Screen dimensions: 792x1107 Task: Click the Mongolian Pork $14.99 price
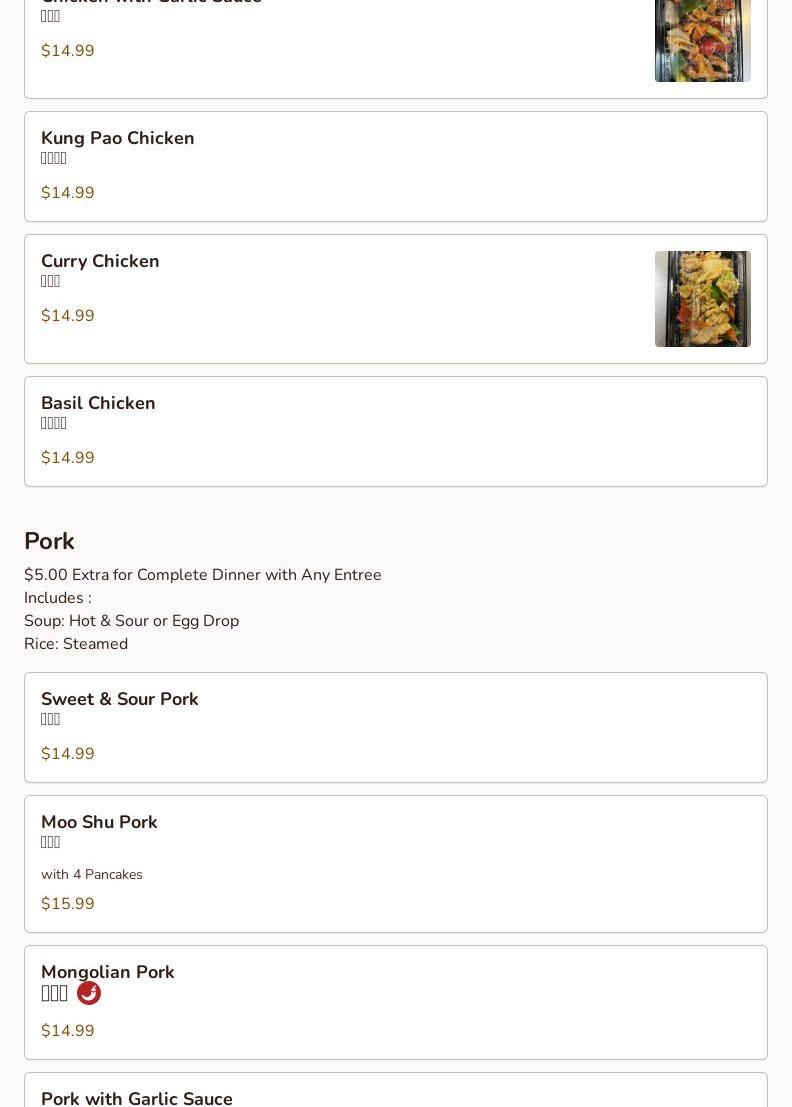pyautogui.click(x=68, y=1031)
